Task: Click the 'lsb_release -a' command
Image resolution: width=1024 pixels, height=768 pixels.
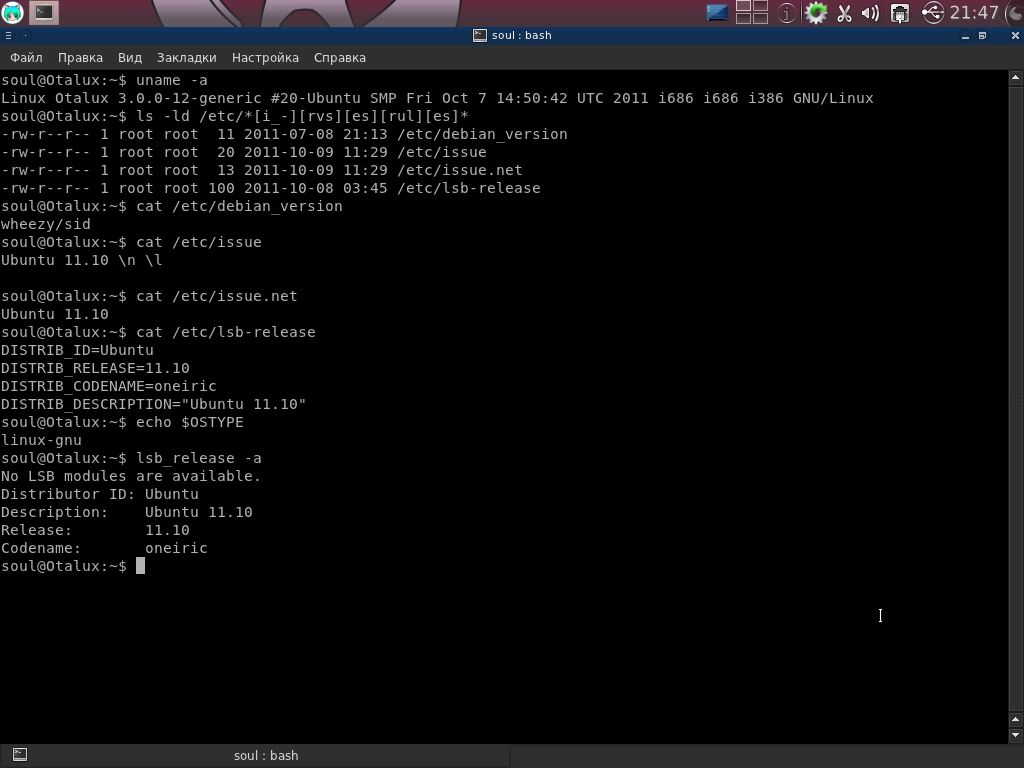Action: point(199,458)
